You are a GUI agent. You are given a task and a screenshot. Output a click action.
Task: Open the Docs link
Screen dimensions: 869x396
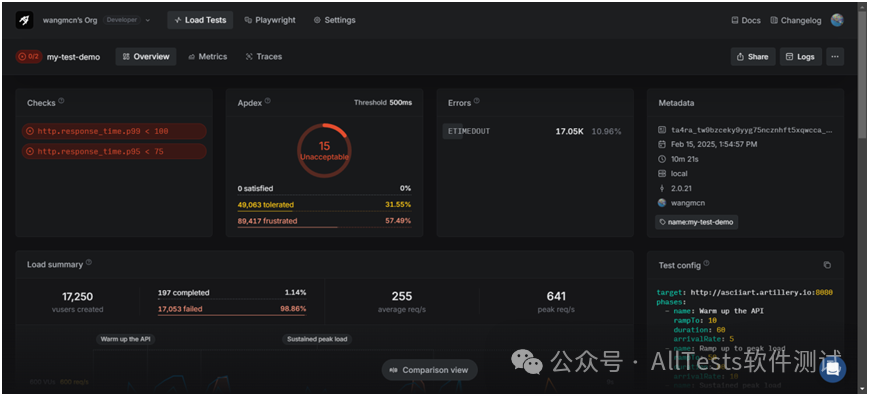click(746, 20)
